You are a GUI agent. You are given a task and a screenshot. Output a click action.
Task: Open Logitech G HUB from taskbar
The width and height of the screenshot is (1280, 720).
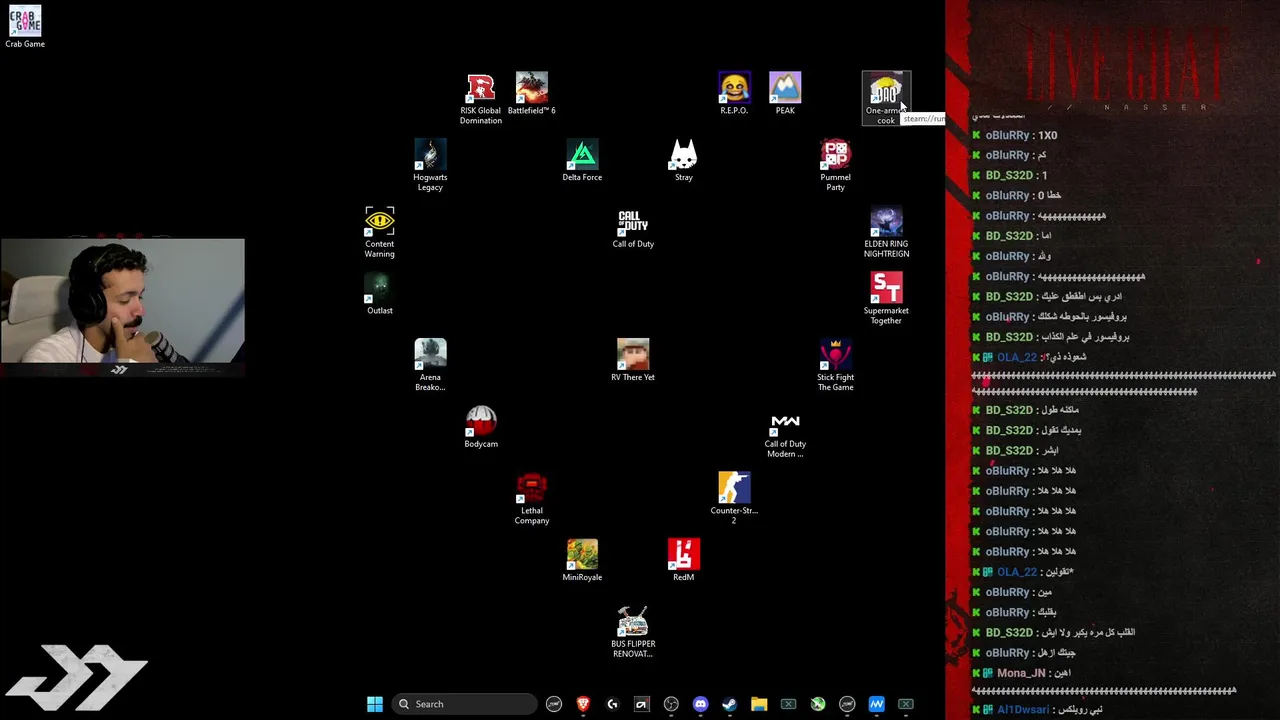[612, 704]
